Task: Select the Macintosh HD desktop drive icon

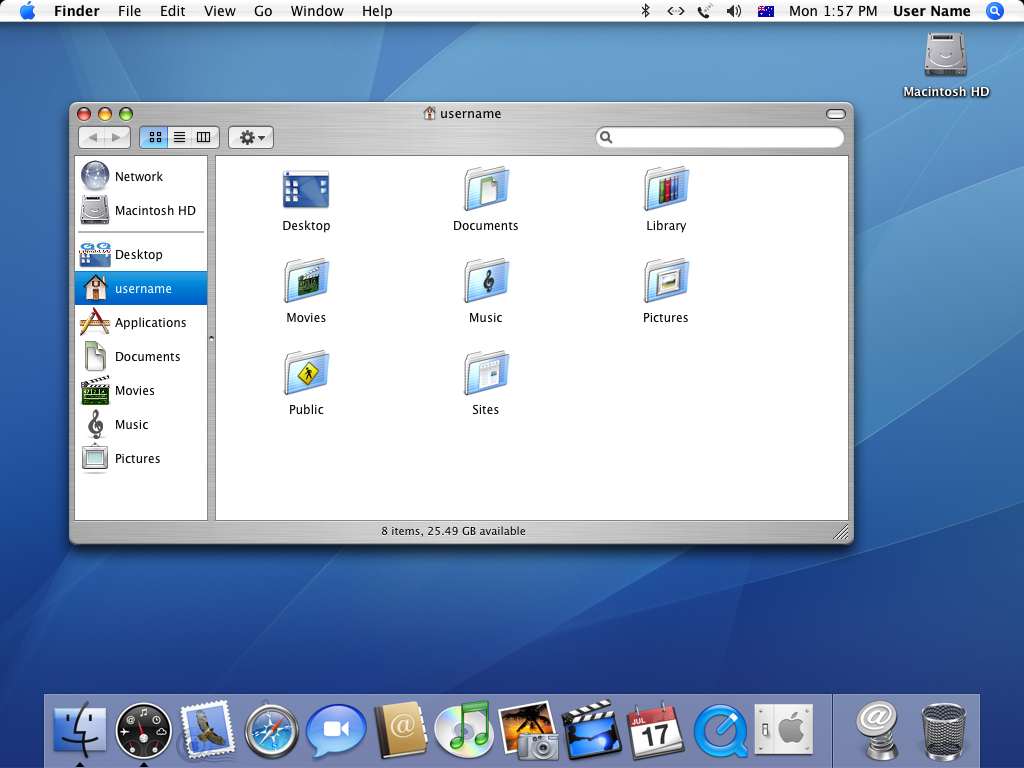Action: 945,55
